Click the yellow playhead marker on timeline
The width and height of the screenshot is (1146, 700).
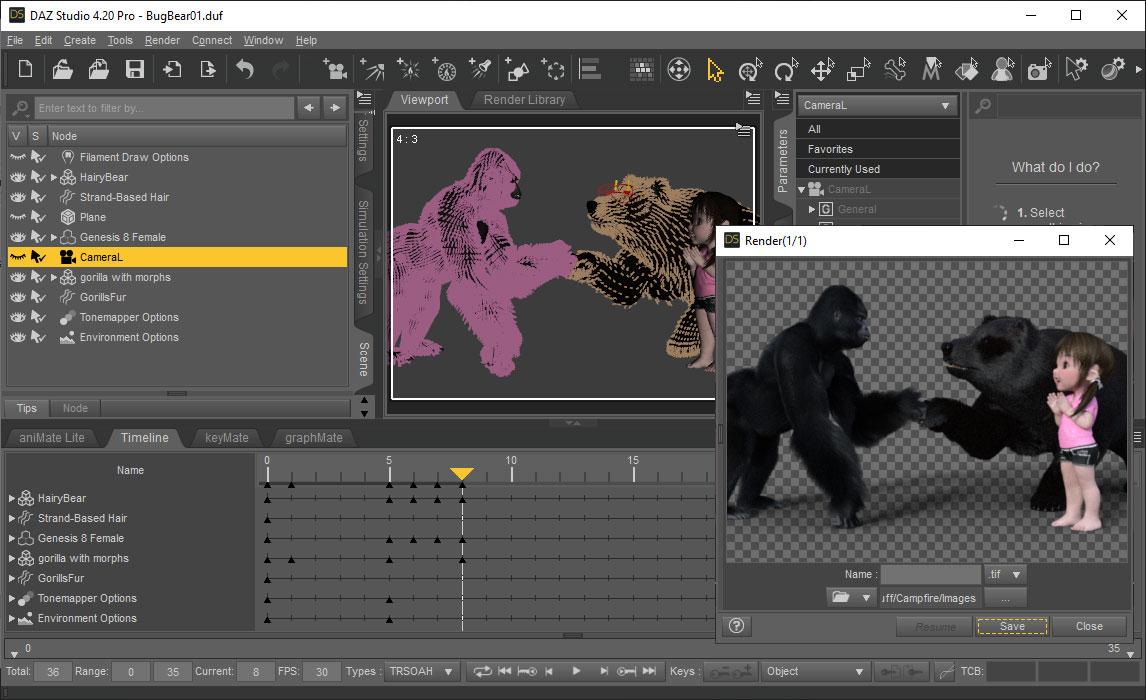462,473
